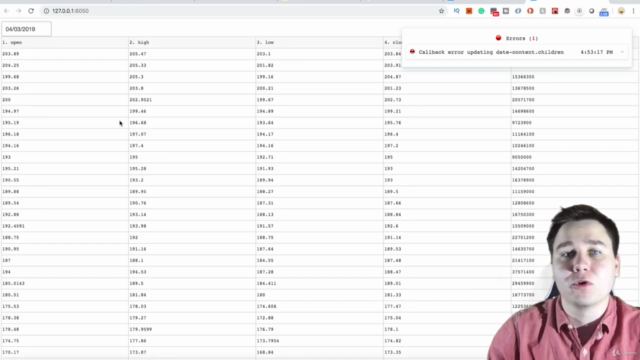Image resolution: width=640 pixels, height=360 pixels.
Task: Open the DuckDuckGo extension icon
Action: pos(530,11)
